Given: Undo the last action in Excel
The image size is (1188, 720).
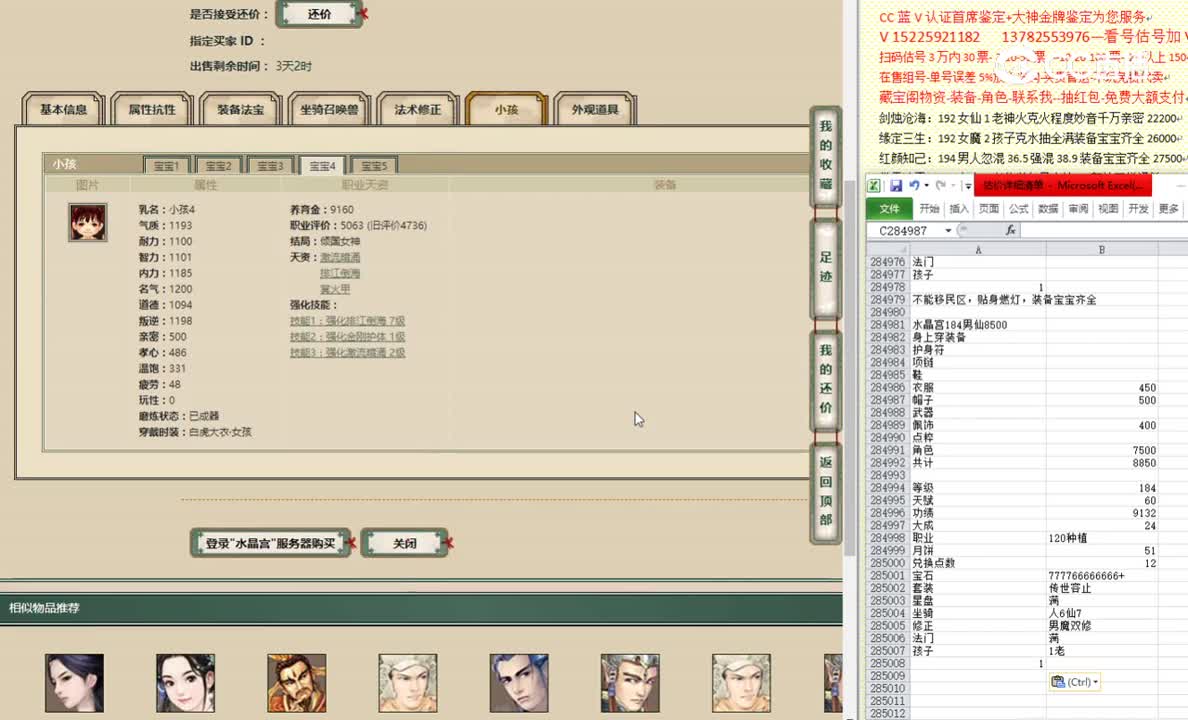Looking at the screenshot, I should click(914, 186).
